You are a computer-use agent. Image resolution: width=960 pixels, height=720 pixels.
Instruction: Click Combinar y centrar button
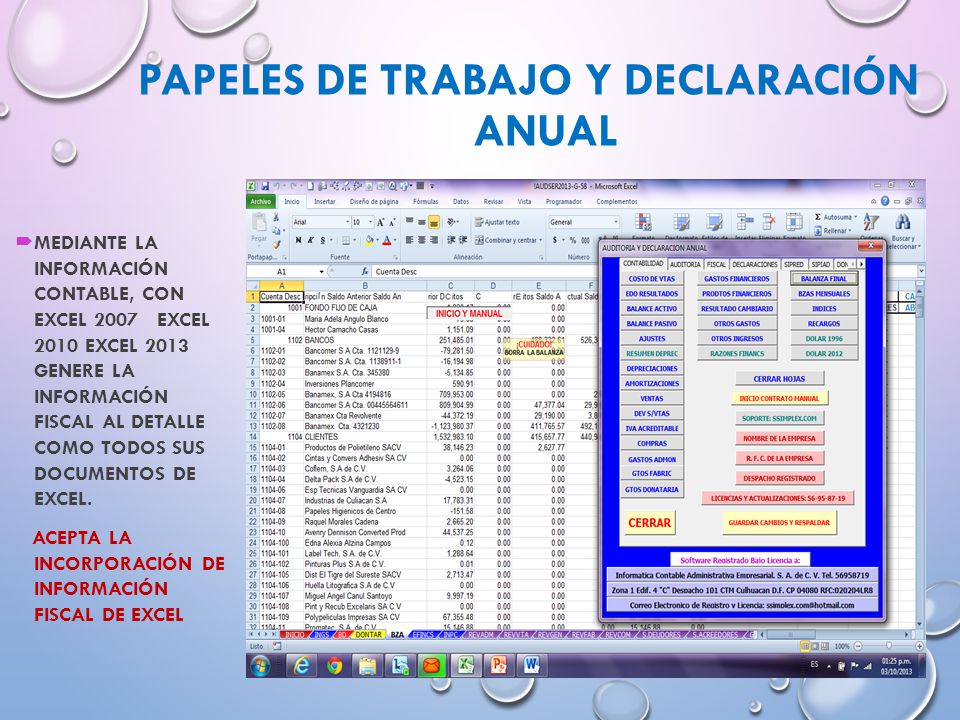pos(508,241)
